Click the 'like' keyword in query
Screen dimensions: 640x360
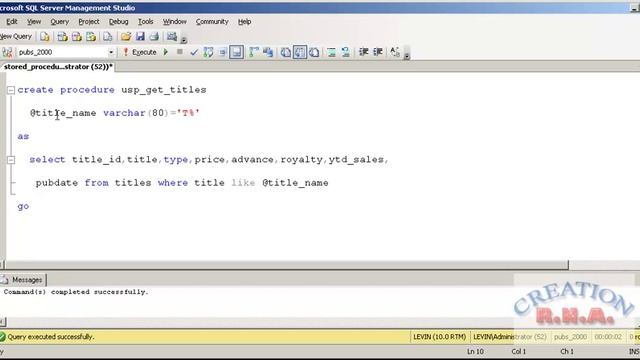[x=243, y=183]
